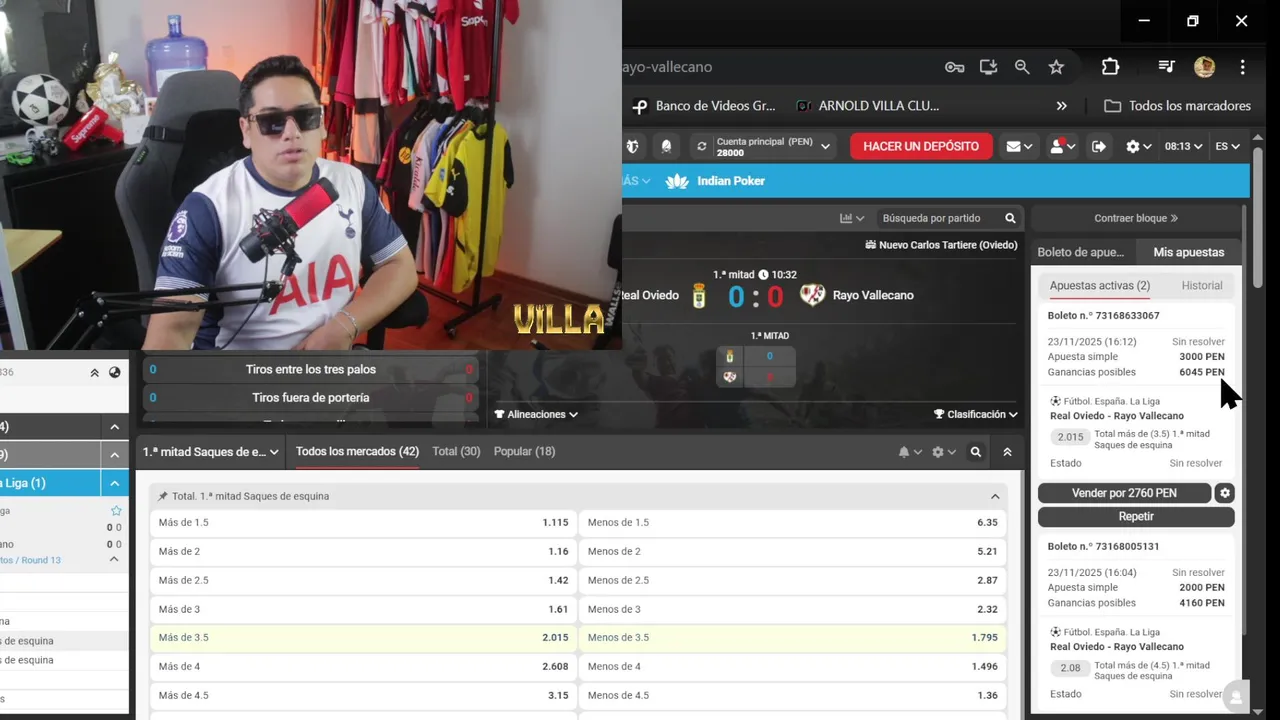
Task: Select the Total (30) tab
Action: click(x=456, y=452)
